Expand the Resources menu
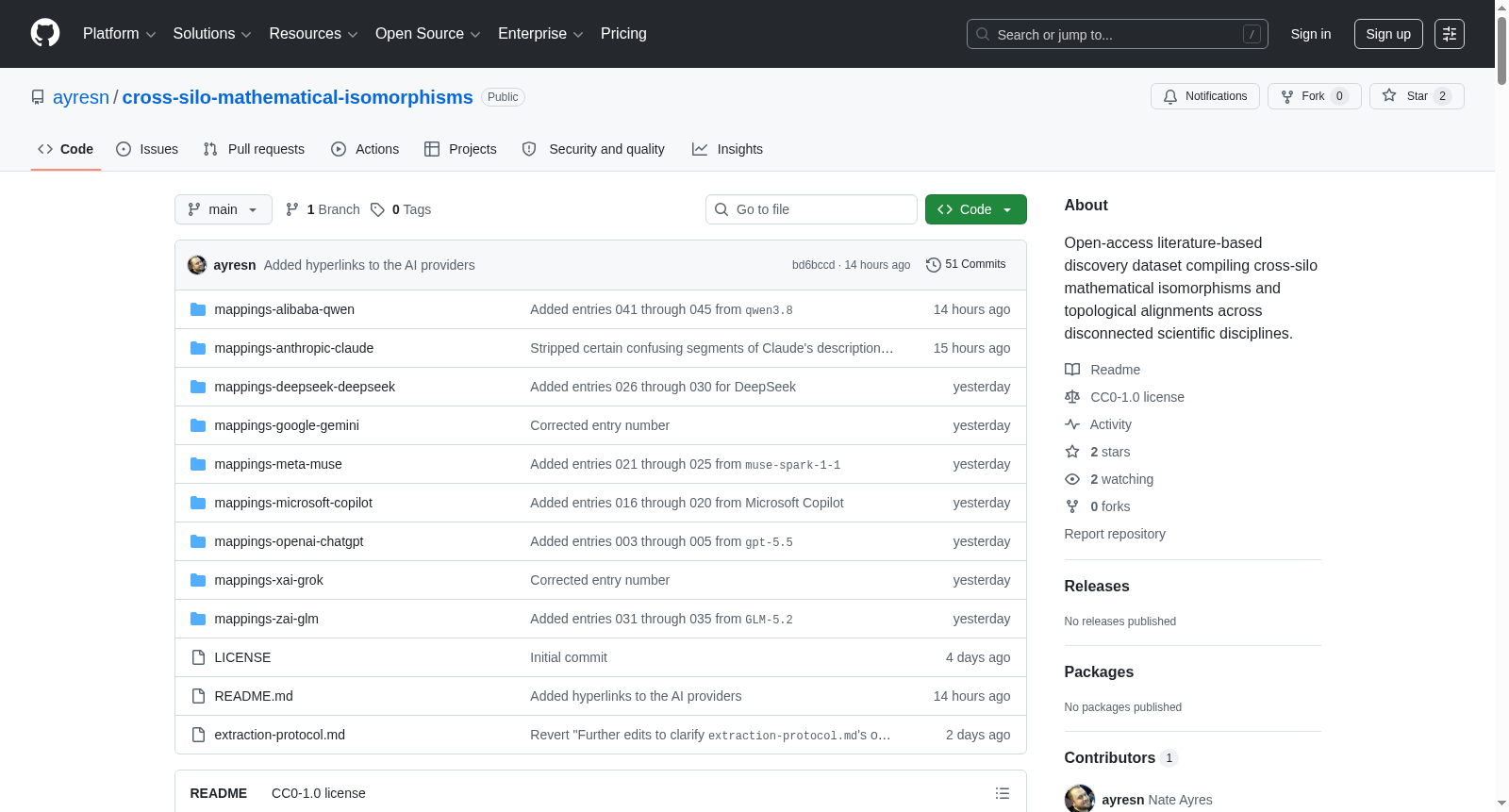The image size is (1509, 812). (313, 34)
